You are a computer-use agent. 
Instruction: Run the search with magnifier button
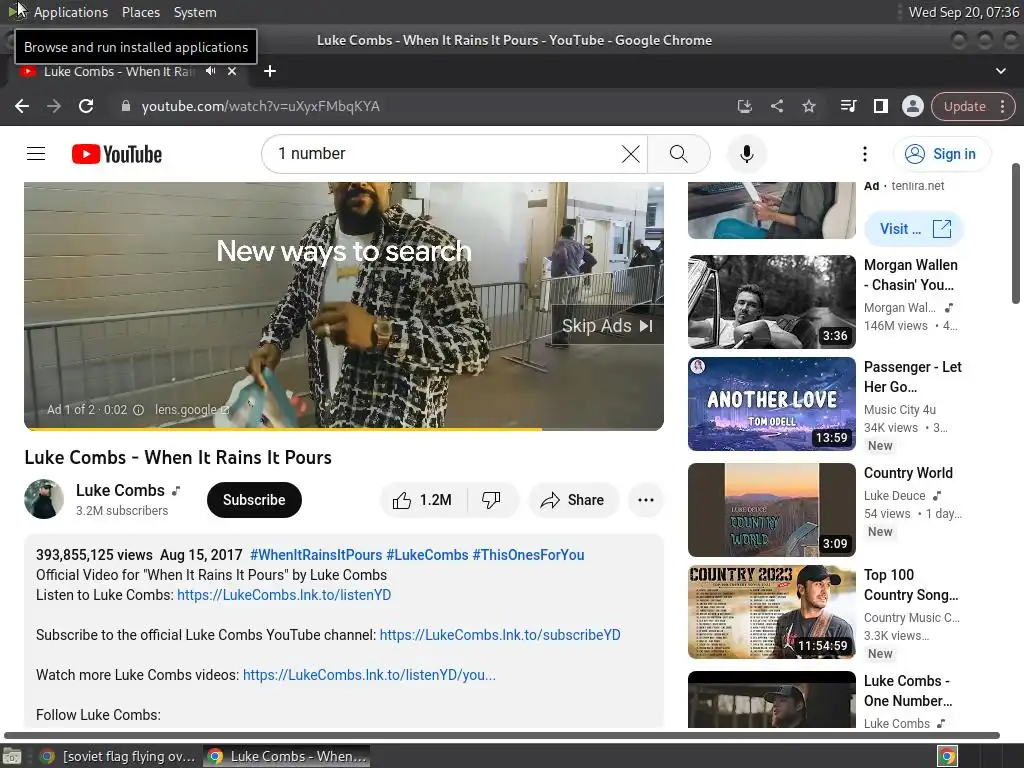(679, 154)
